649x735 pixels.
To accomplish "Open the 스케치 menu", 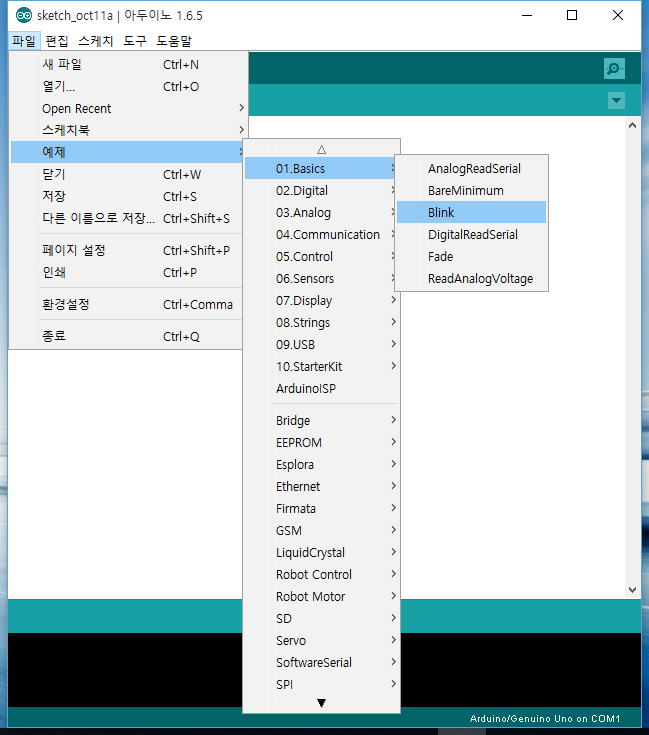I will (x=96, y=41).
